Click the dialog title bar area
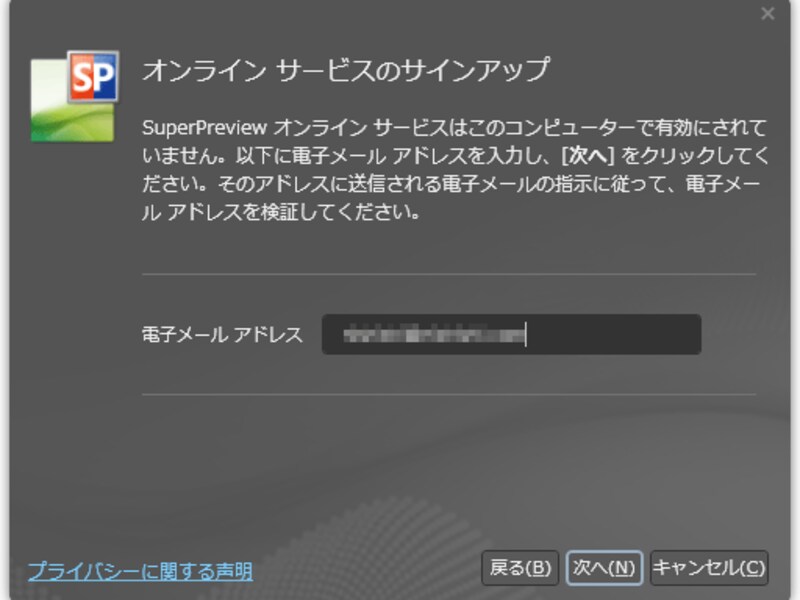Image resolution: width=800 pixels, height=600 pixels. pos(400,14)
